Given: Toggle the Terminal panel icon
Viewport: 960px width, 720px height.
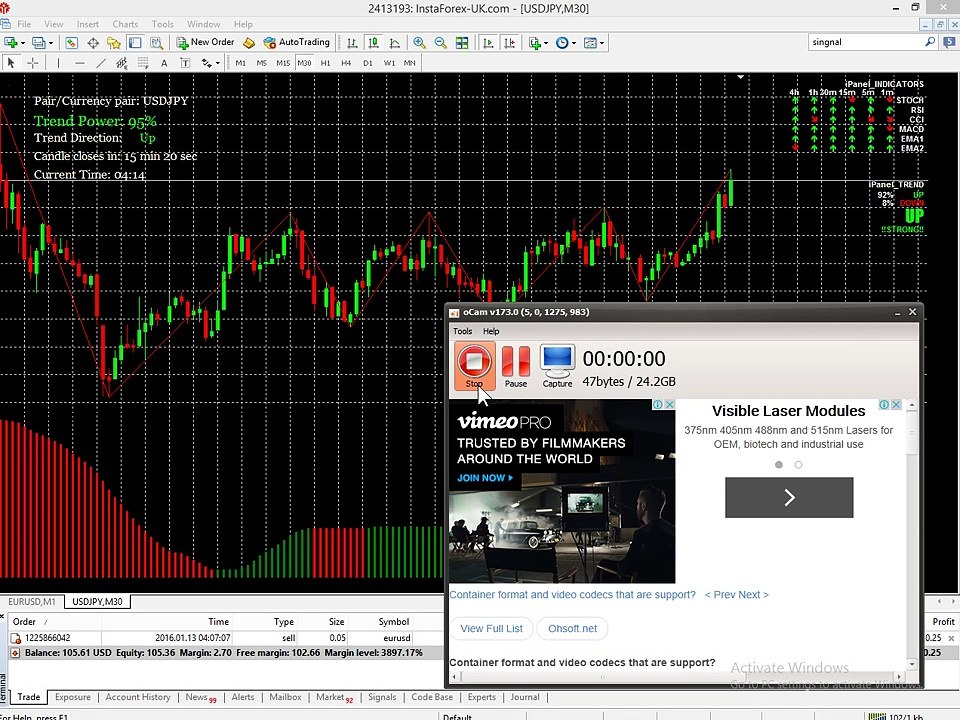Looking at the screenshot, I should click(135, 42).
